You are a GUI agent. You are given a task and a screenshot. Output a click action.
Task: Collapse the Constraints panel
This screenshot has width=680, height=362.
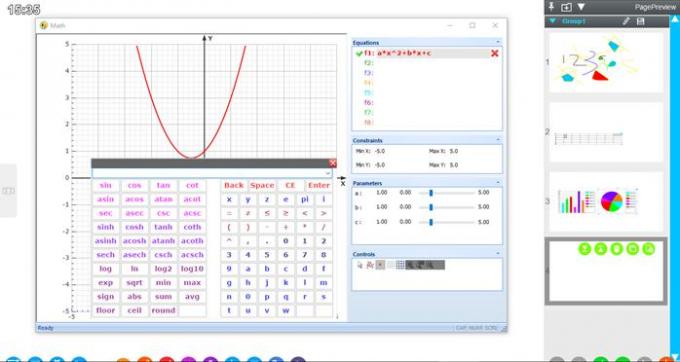[498, 140]
